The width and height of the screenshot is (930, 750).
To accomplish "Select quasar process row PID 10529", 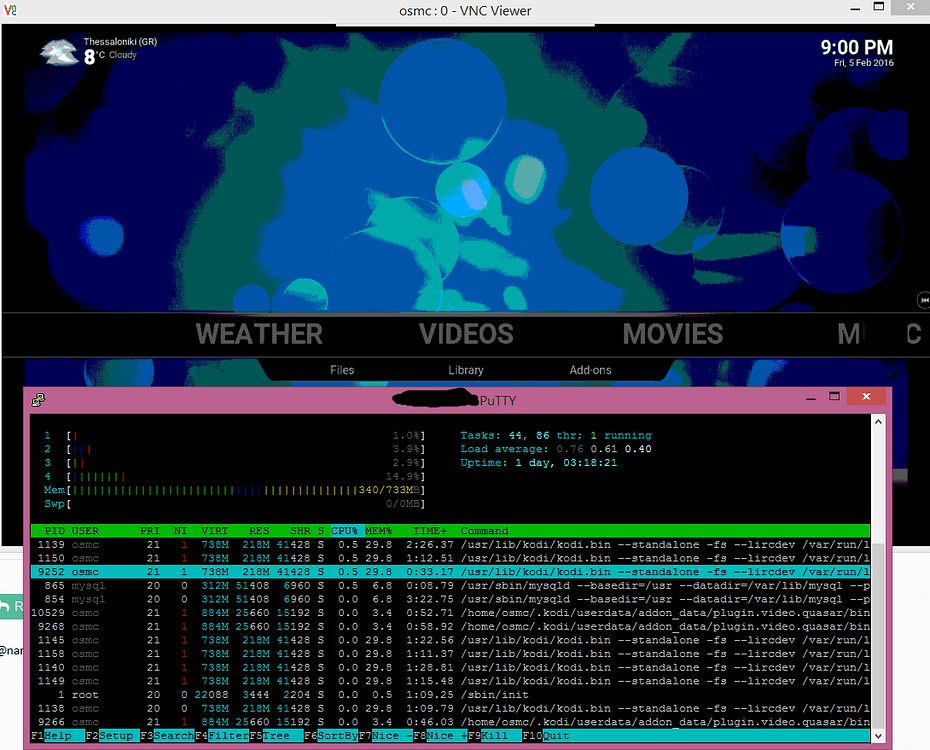I will click(x=450, y=612).
